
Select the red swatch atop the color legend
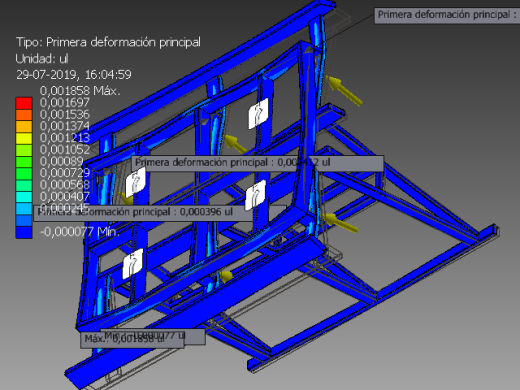(24, 103)
